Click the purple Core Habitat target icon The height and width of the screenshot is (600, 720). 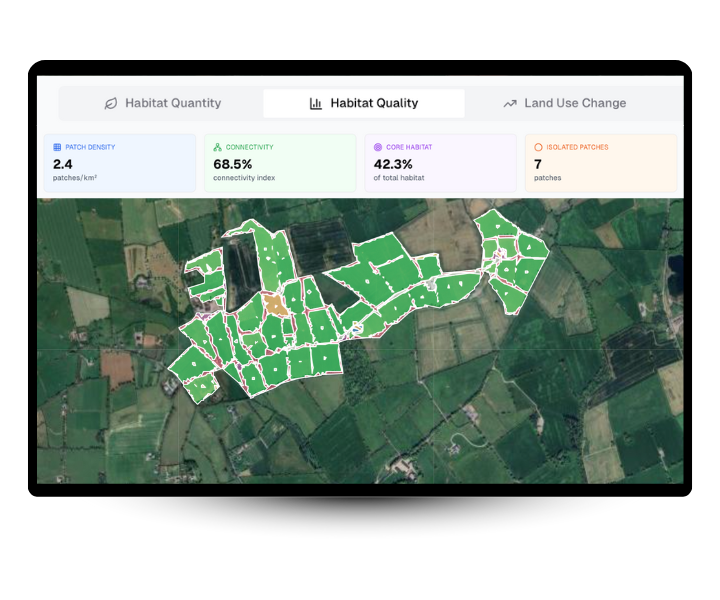[x=378, y=147]
